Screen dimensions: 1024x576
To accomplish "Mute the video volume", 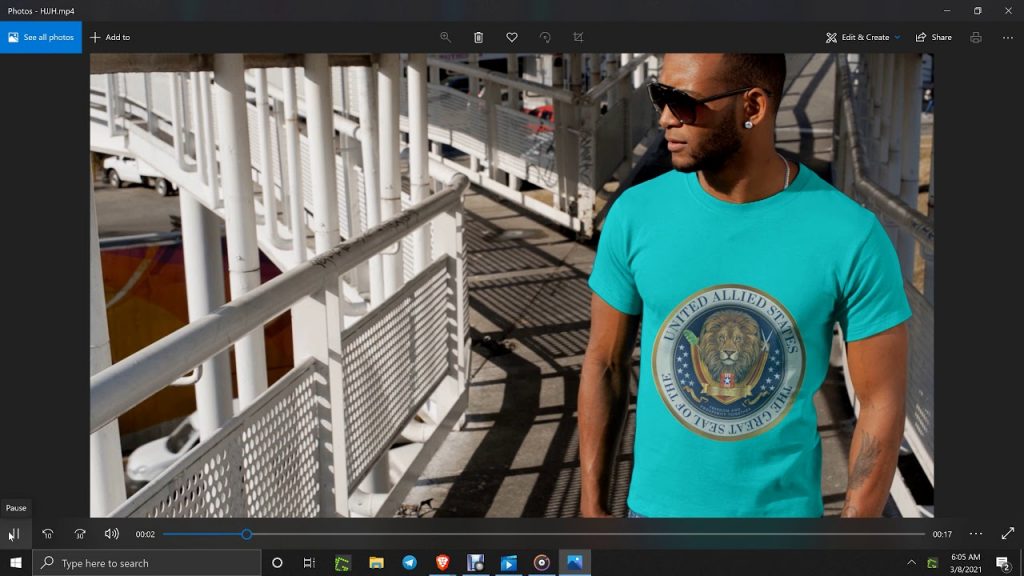I will pyautogui.click(x=112, y=534).
